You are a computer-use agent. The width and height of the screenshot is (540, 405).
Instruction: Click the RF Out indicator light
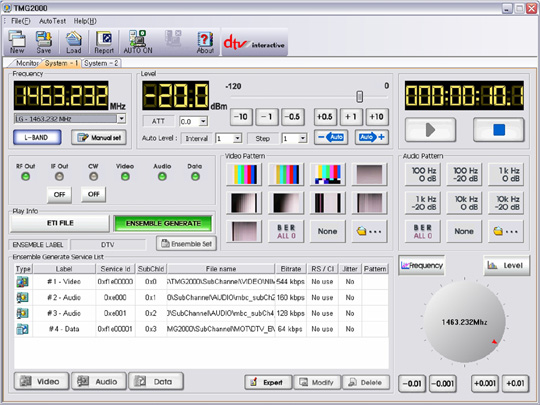25,177
